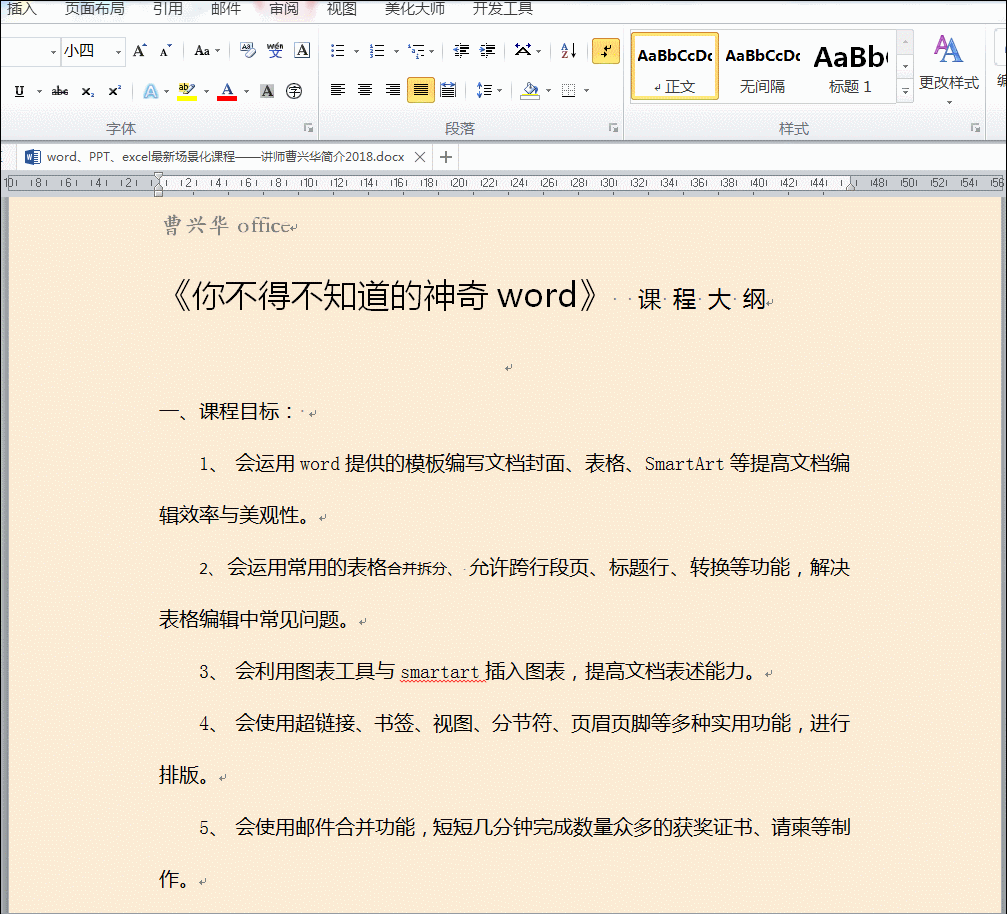1007x914 pixels.
Task: Open the Change Case (Aa) menu
Action: (206, 51)
